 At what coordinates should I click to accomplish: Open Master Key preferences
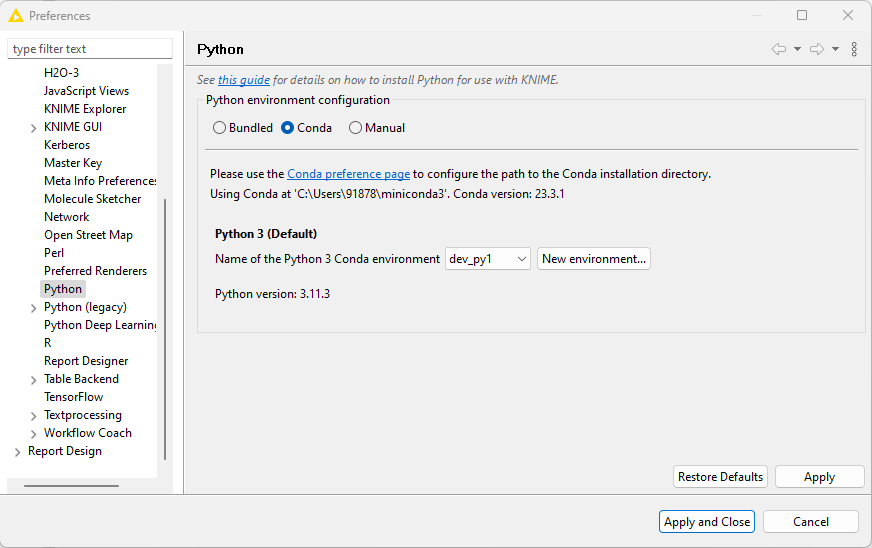(x=73, y=163)
